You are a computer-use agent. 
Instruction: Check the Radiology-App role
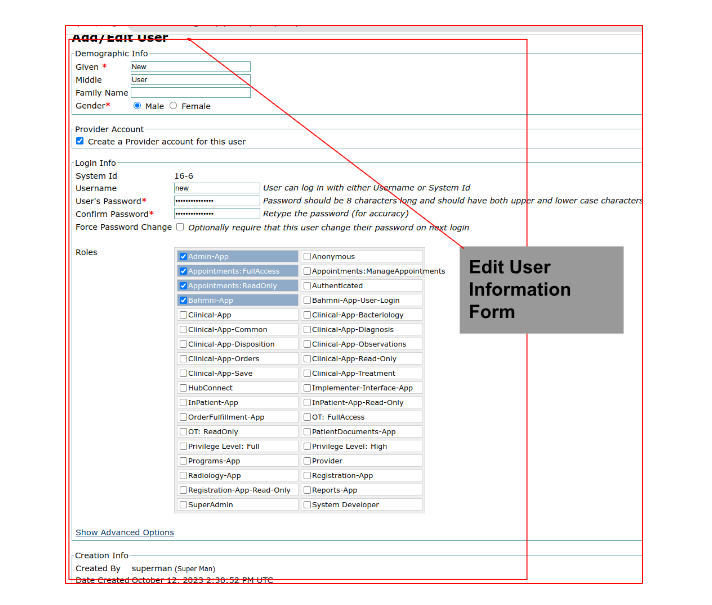pyautogui.click(x=183, y=476)
